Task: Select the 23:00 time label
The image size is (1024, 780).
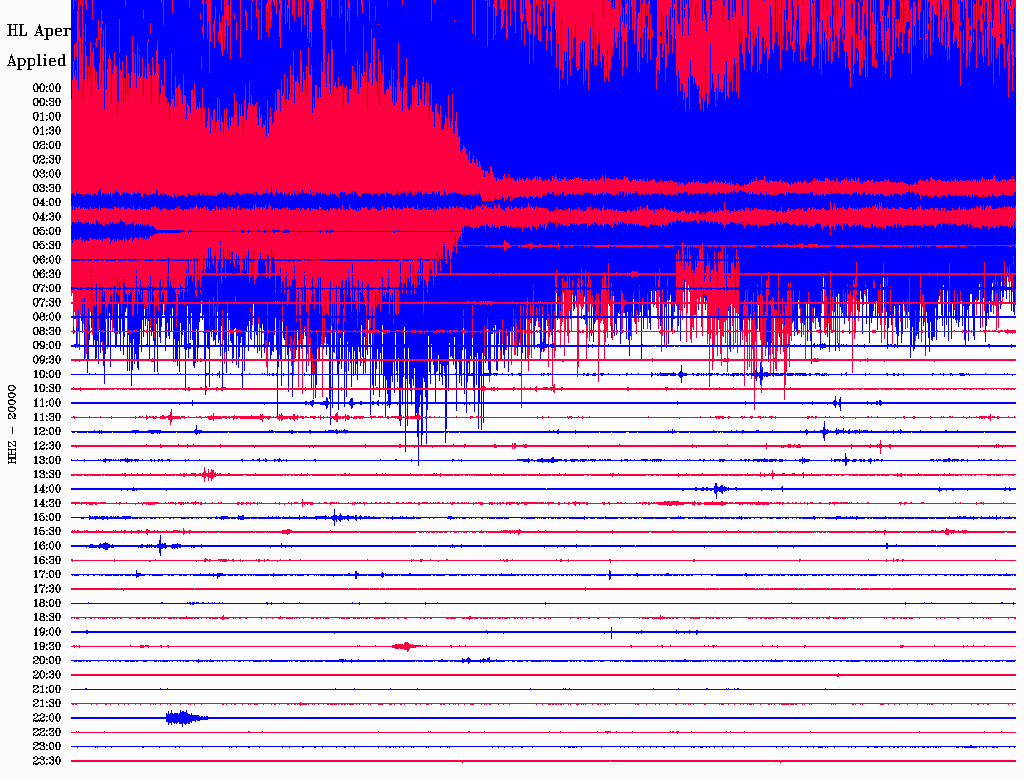Action: pyautogui.click(x=47, y=747)
